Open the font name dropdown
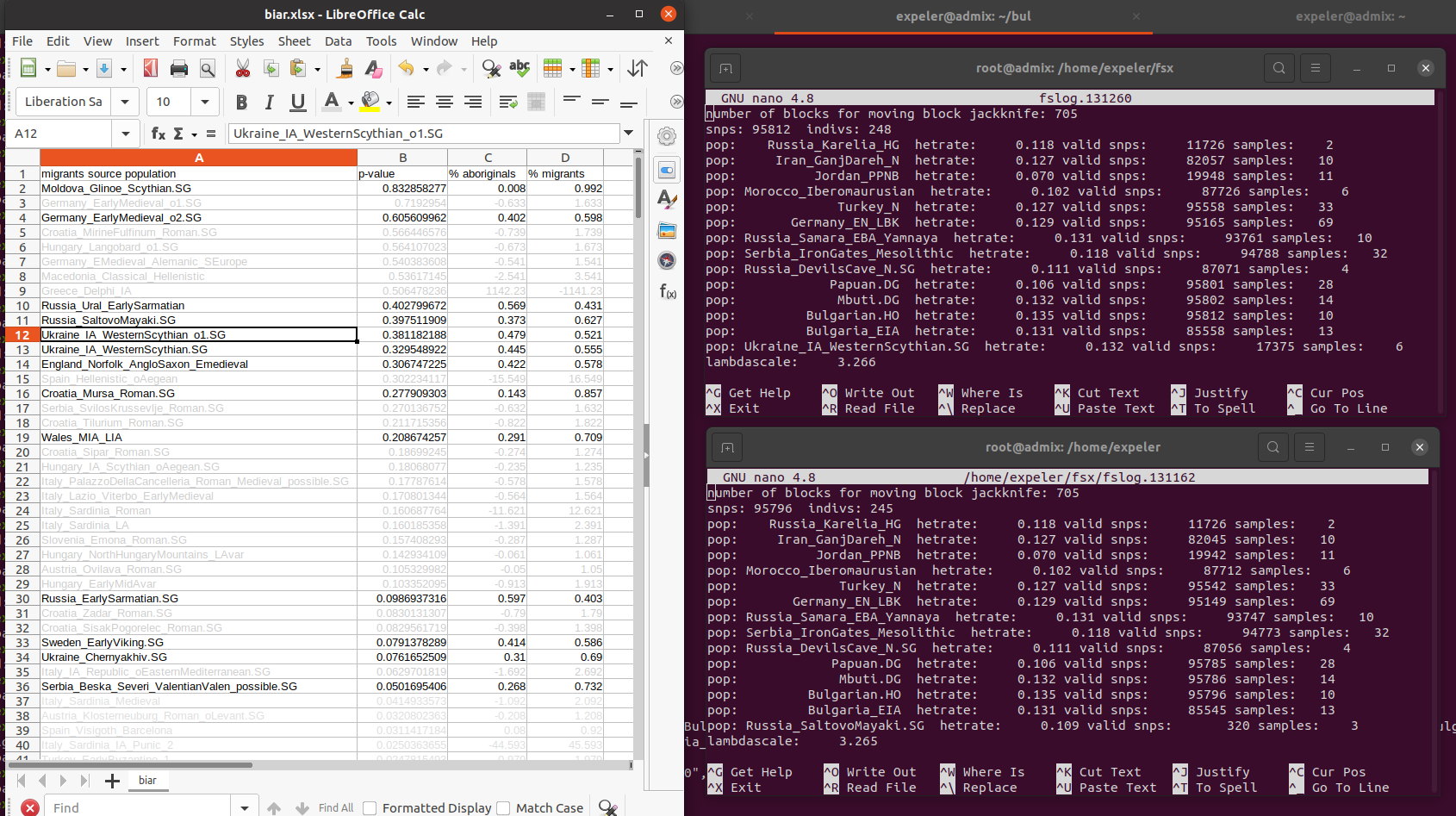The image size is (1456, 816). [x=125, y=102]
